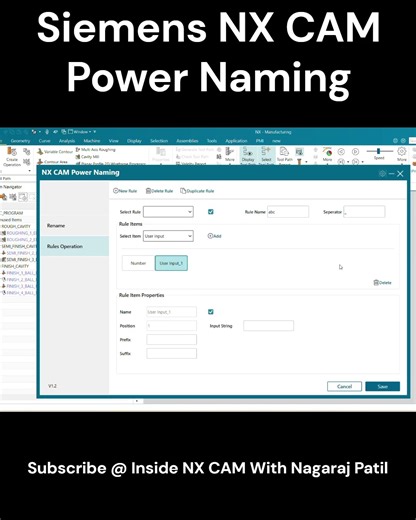Select SEMI_FINISH_CAVITY in the navigator tree
This screenshot has width=416, height=520.
tap(18, 246)
